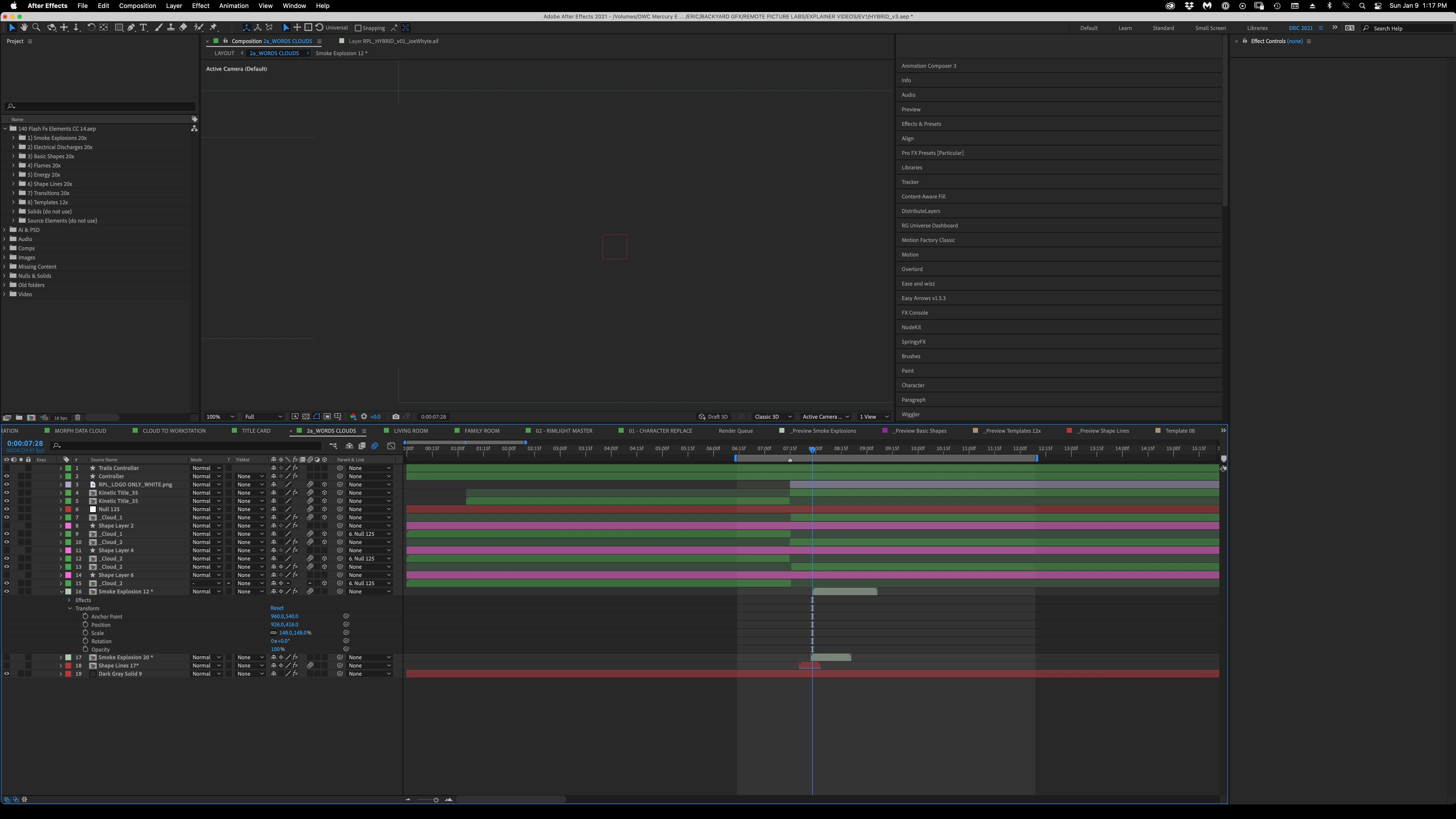Select the Zoom tool in toolbar

[x=36, y=28]
